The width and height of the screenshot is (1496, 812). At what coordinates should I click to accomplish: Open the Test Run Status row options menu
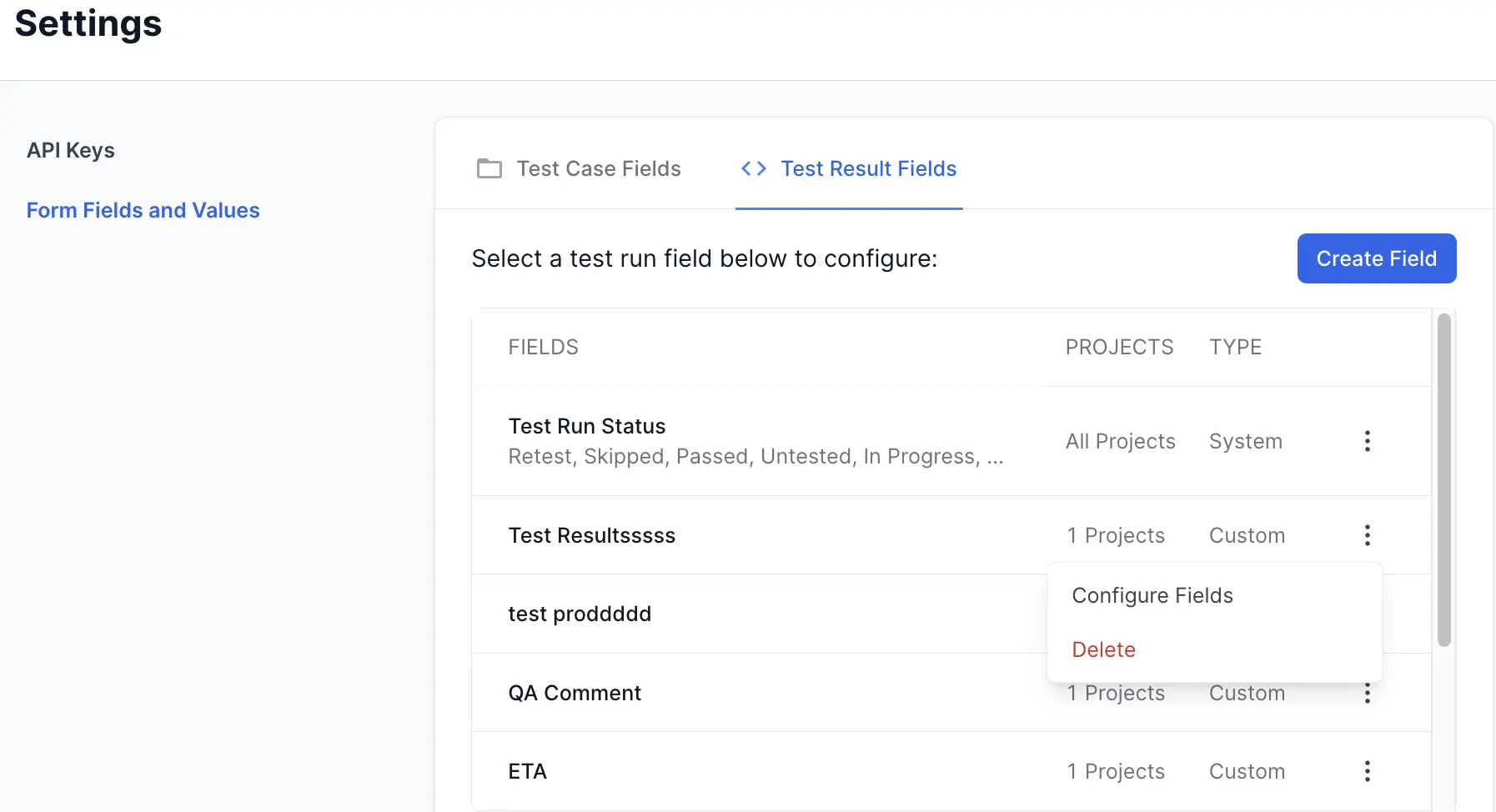click(1367, 441)
